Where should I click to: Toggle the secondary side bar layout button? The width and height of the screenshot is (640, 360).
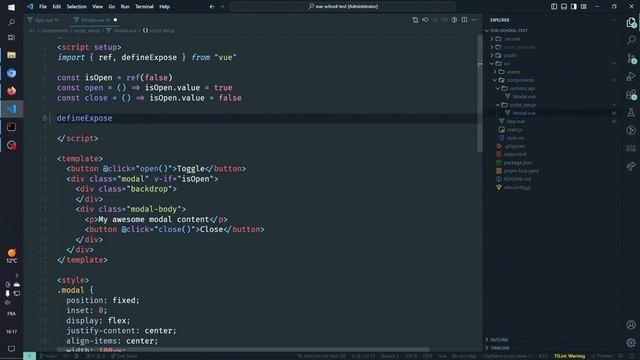pyautogui.click(x=574, y=7)
